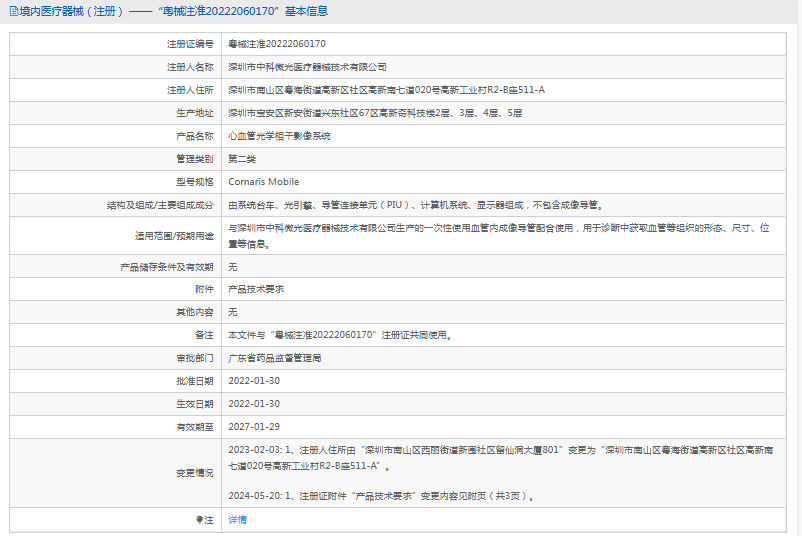802x536 pixels.
Task: Click the 有效期至 label
Action: click(195, 427)
